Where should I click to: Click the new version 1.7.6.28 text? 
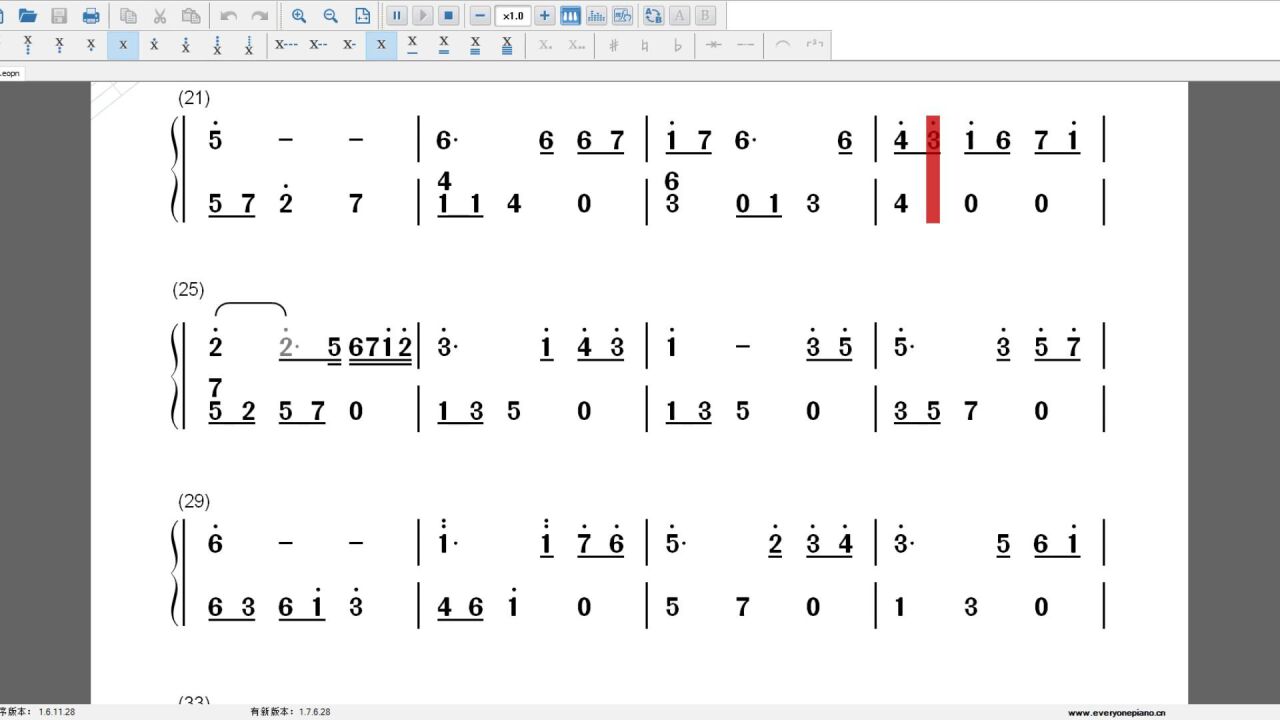(290, 712)
